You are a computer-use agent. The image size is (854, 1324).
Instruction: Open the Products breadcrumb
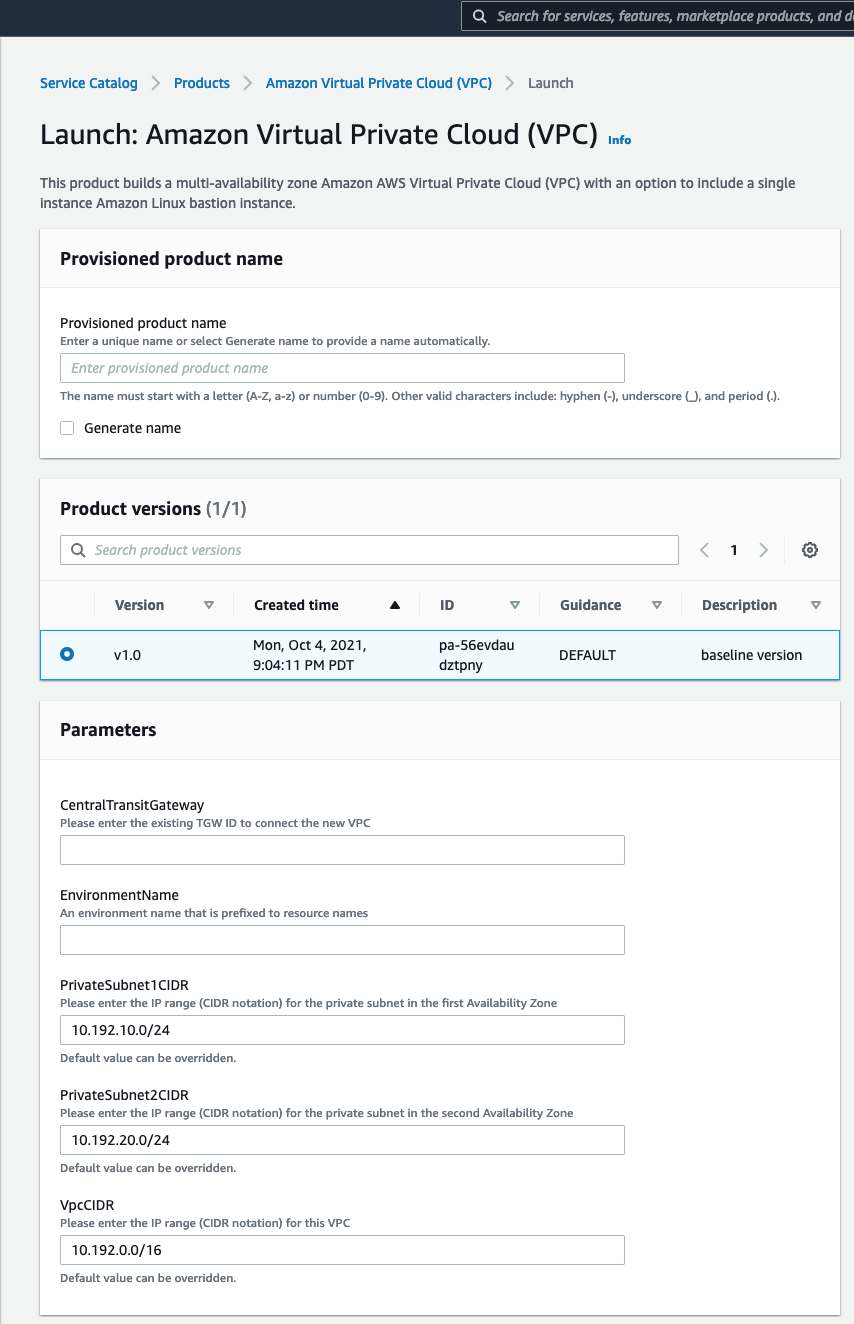click(x=201, y=83)
